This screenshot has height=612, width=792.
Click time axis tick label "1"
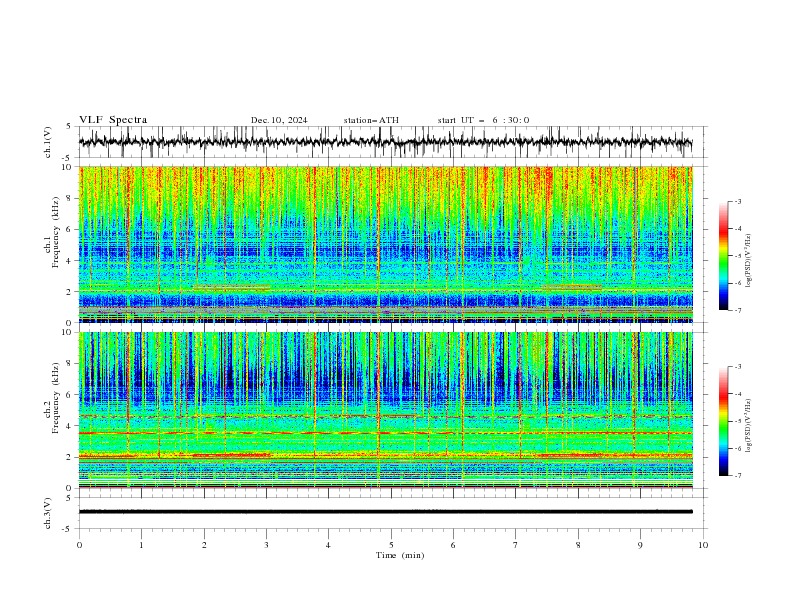point(141,545)
